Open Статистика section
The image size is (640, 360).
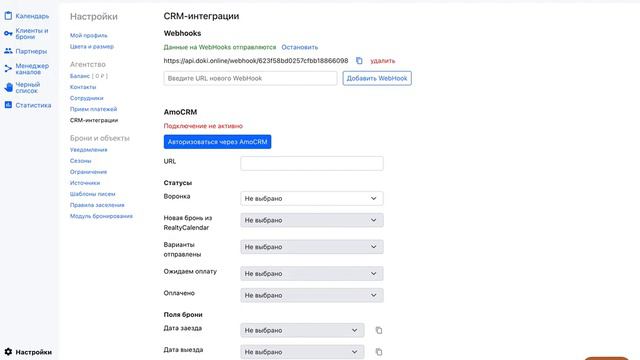[x=33, y=105]
